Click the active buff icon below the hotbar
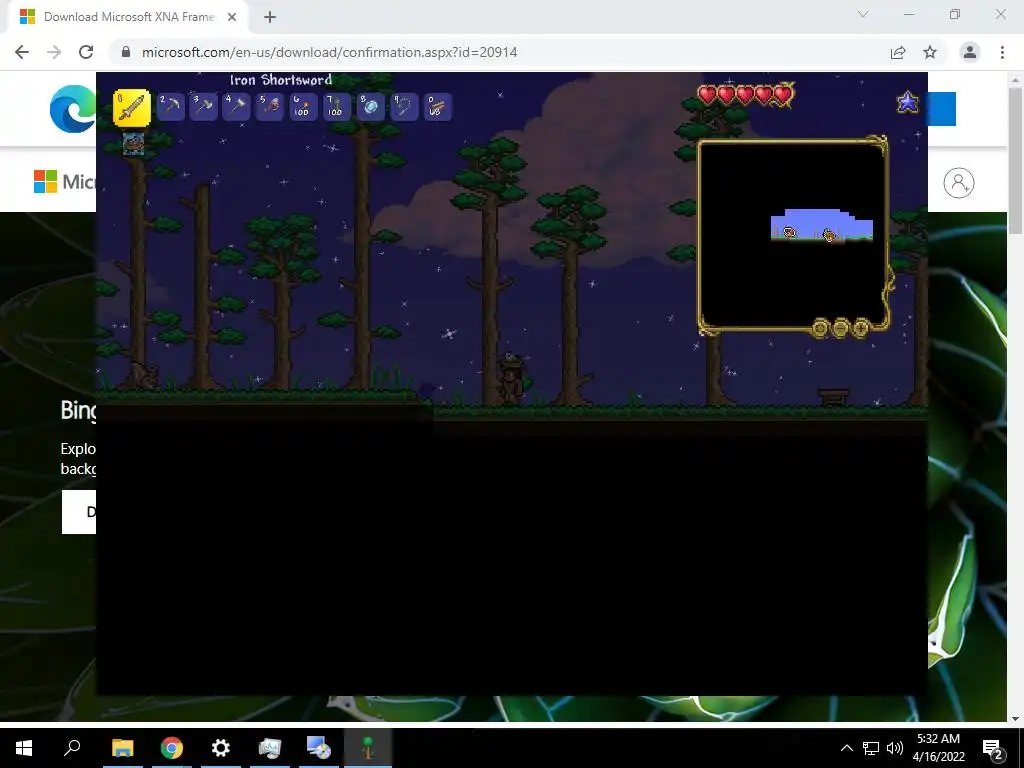Image resolution: width=1024 pixels, height=768 pixels. [x=133, y=144]
